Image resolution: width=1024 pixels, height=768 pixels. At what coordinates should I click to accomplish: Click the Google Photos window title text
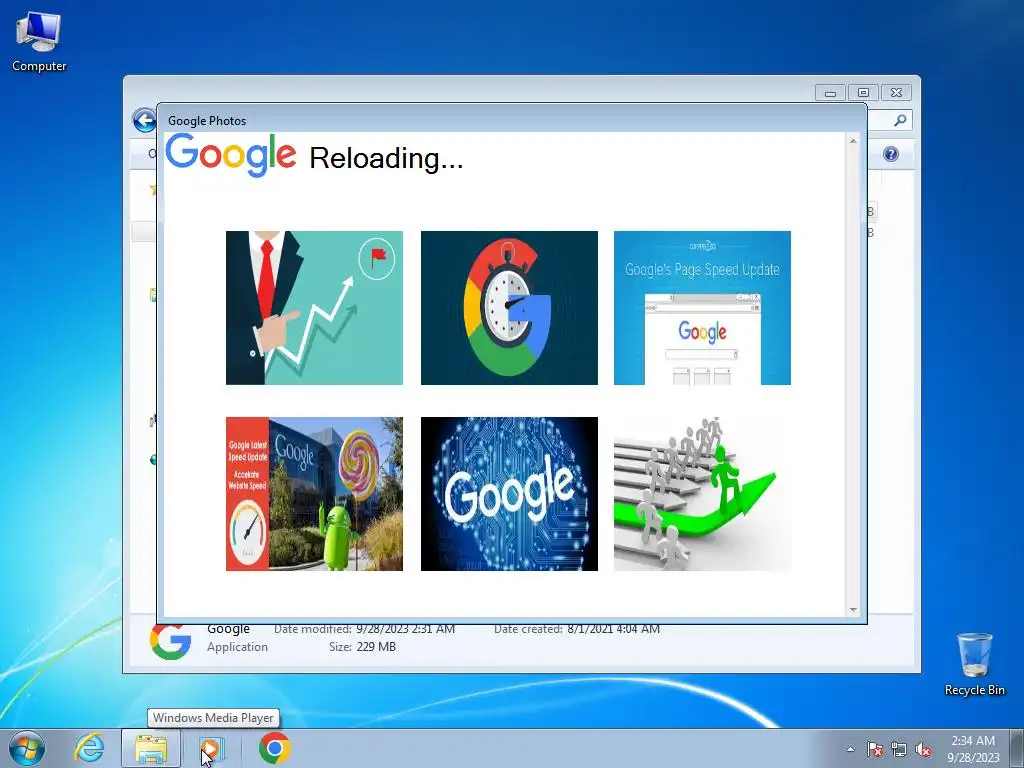tap(207, 121)
